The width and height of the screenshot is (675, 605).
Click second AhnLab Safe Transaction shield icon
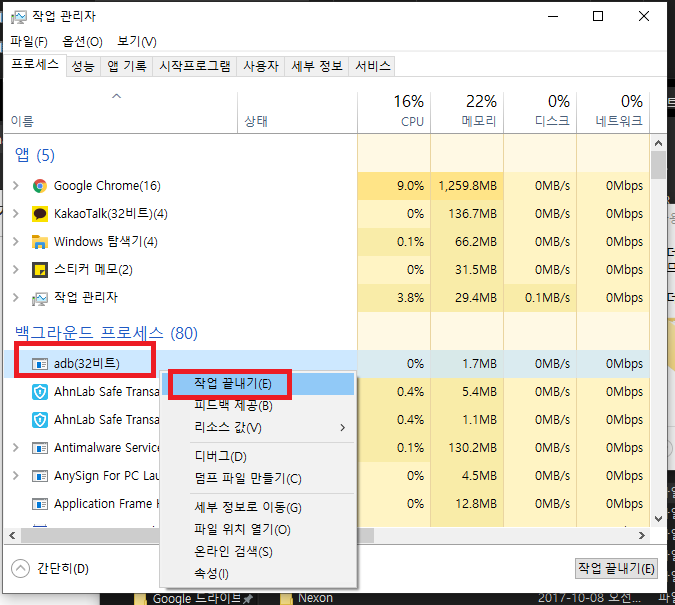pyautogui.click(x=40, y=420)
